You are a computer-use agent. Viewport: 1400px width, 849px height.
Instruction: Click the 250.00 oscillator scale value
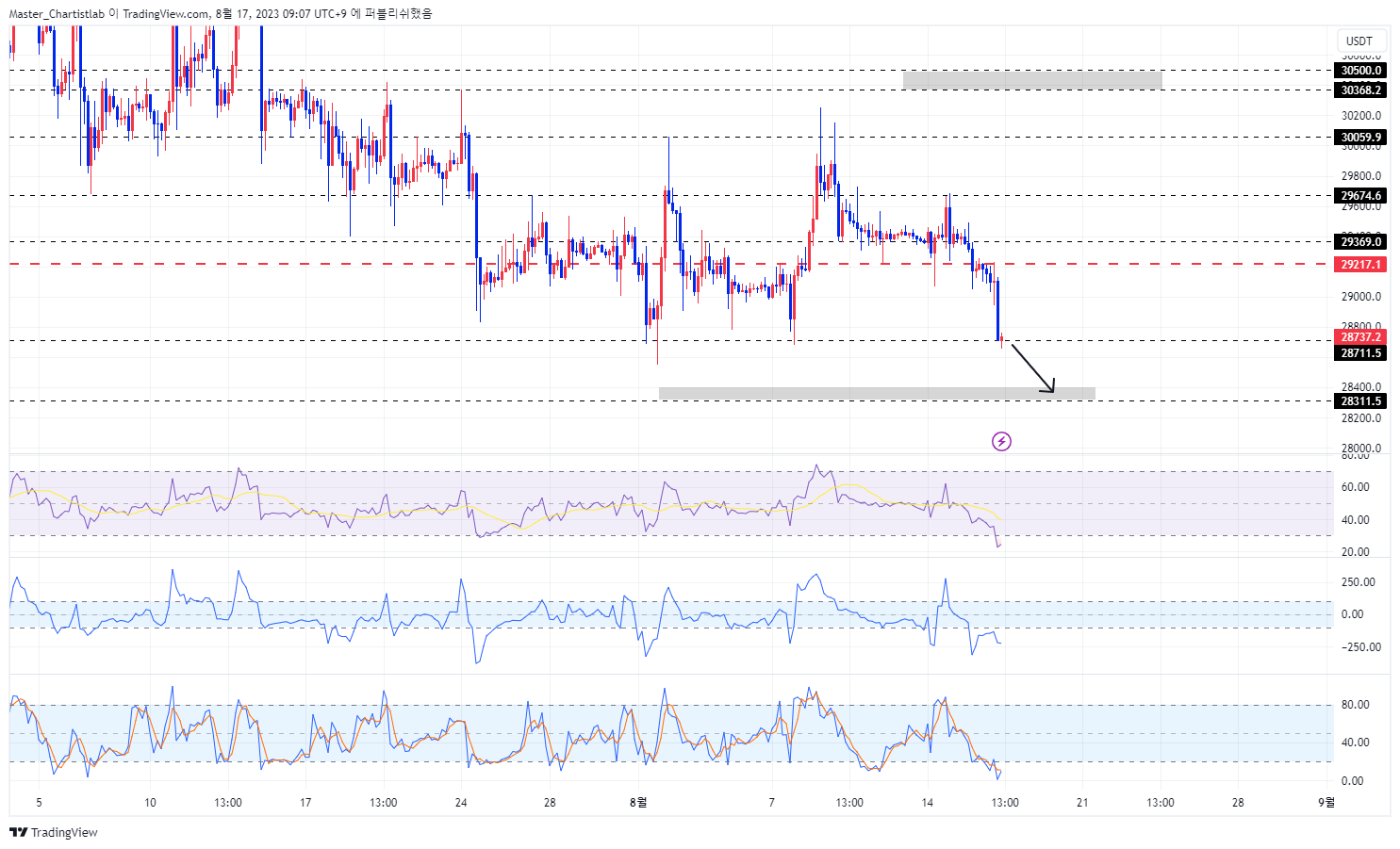[x=1359, y=582]
